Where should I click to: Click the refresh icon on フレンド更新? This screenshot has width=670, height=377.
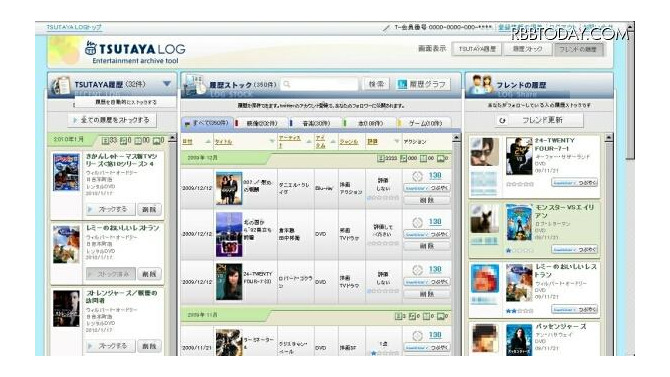pos(502,121)
